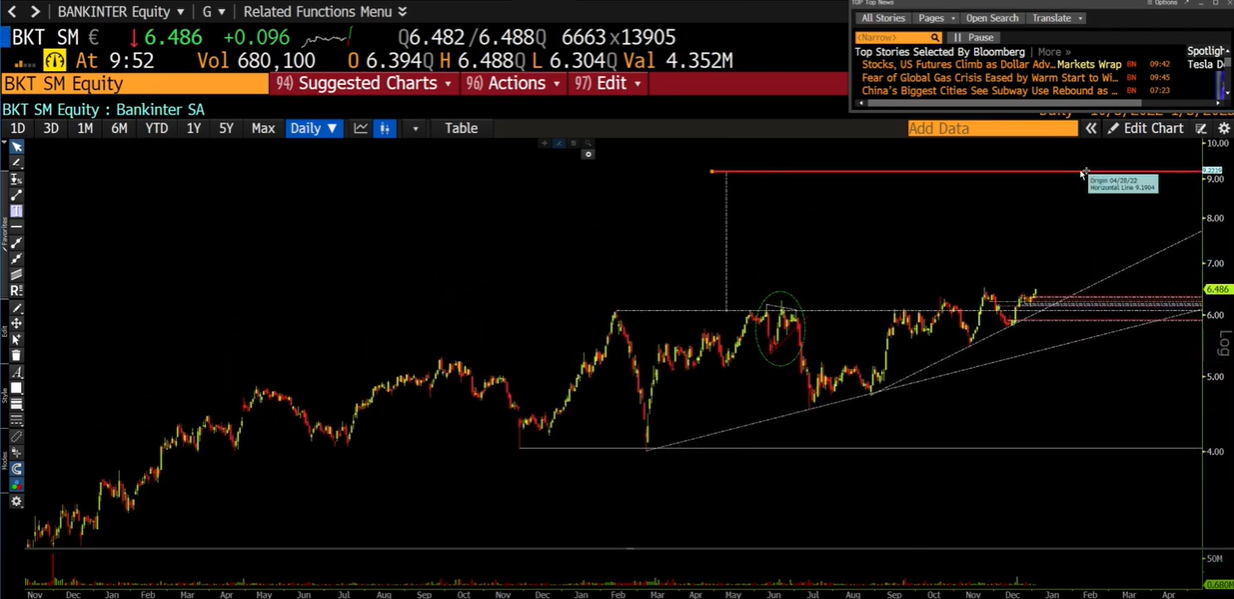Viewport: 1234px width, 599px height.
Task: Select the R regression tool
Action: 16,290
